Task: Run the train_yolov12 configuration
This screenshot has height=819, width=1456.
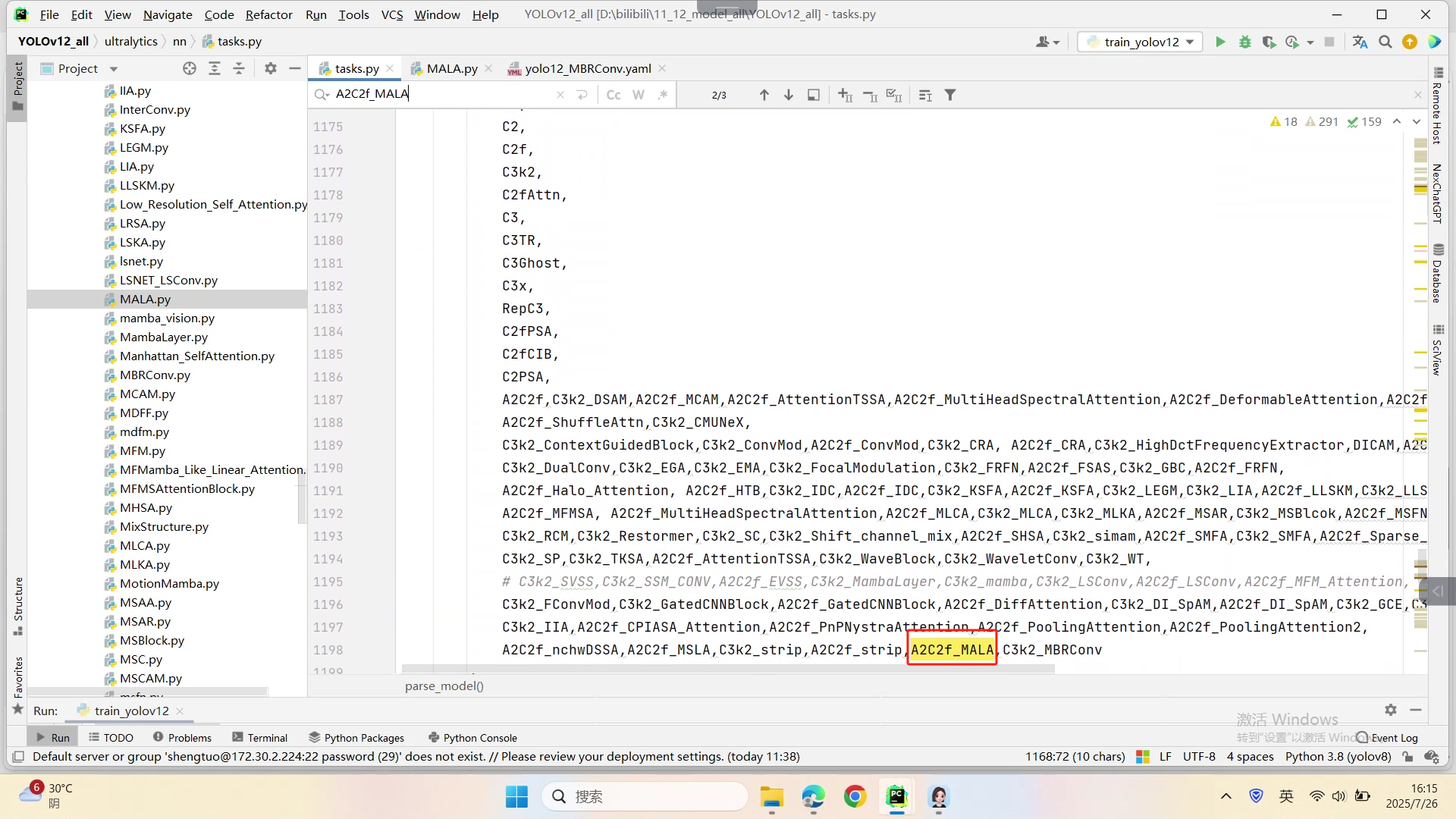Action: tap(1220, 42)
